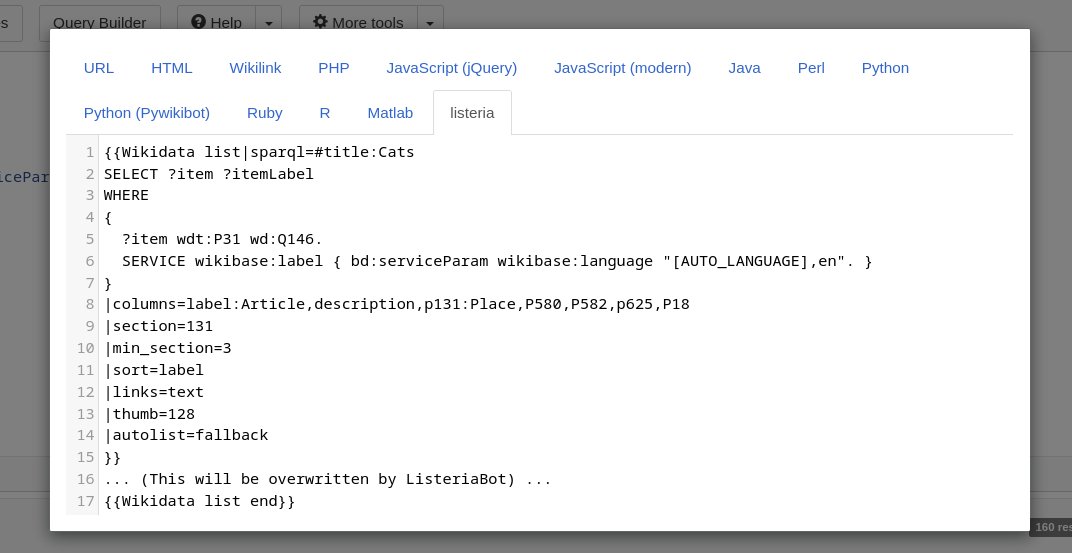This screenshot has width=1072, height=553.
Task: Click the SELECT ?item ?itemLabel line
Action: click(209, 174)
